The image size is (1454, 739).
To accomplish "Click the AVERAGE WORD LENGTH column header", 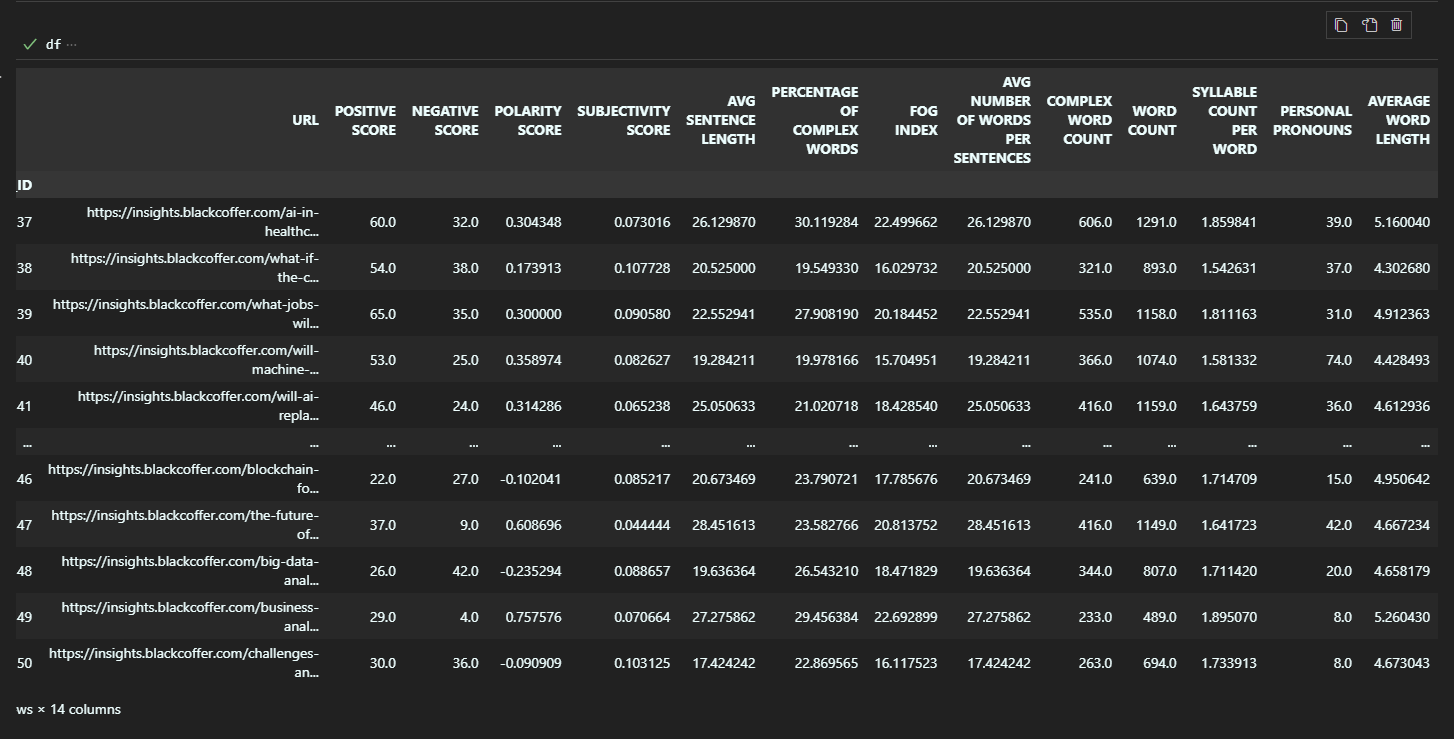I will pyautogui.click(x=1399, y=120).
